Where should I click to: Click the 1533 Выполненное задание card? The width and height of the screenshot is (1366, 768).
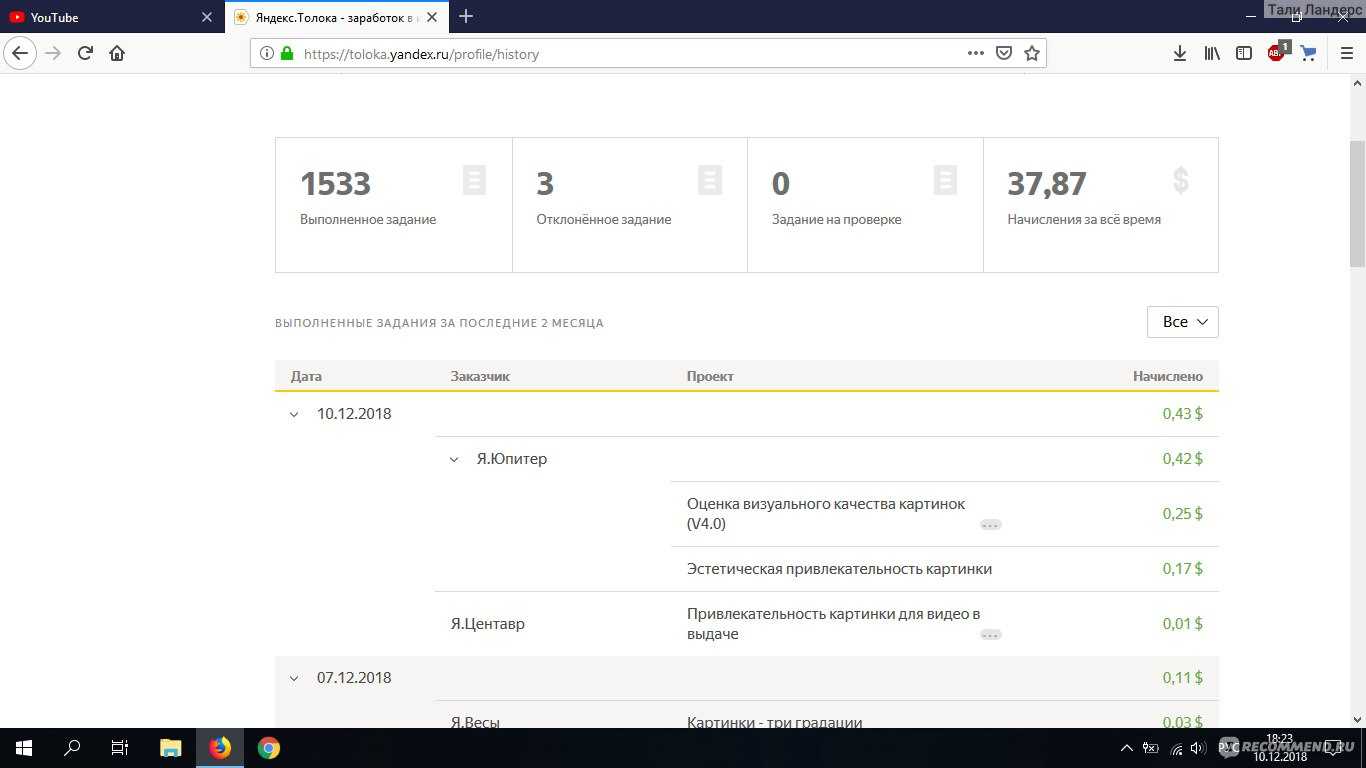pos(393,205)
